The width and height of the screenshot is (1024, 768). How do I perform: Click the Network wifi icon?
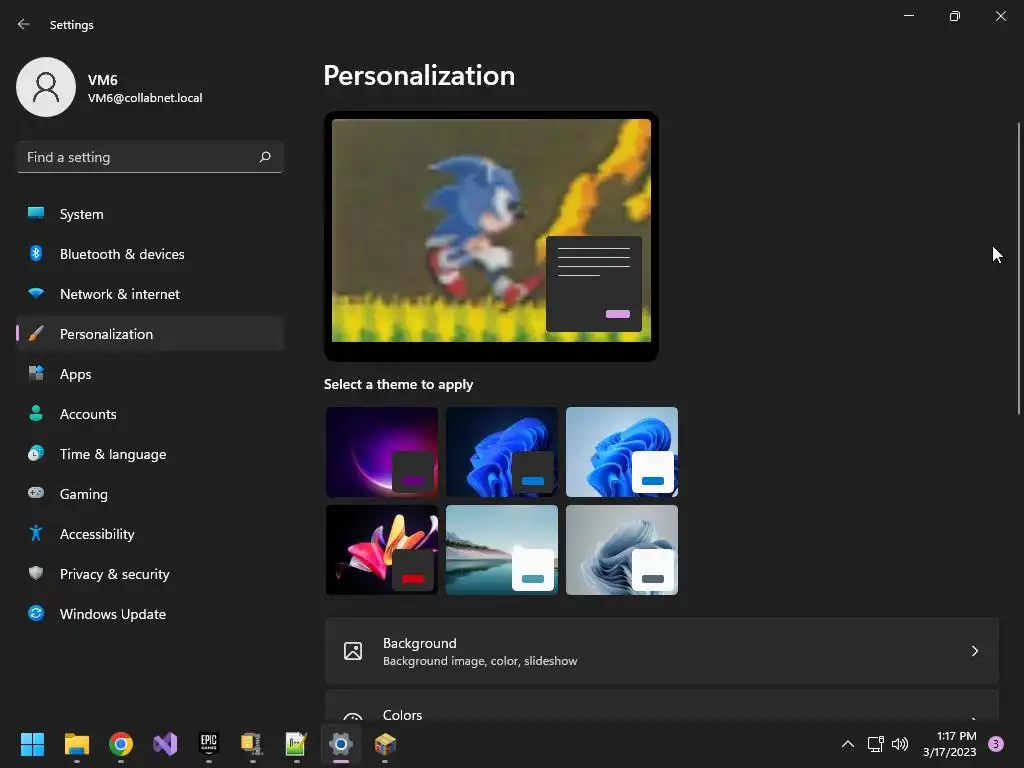(x=36, y=293)
